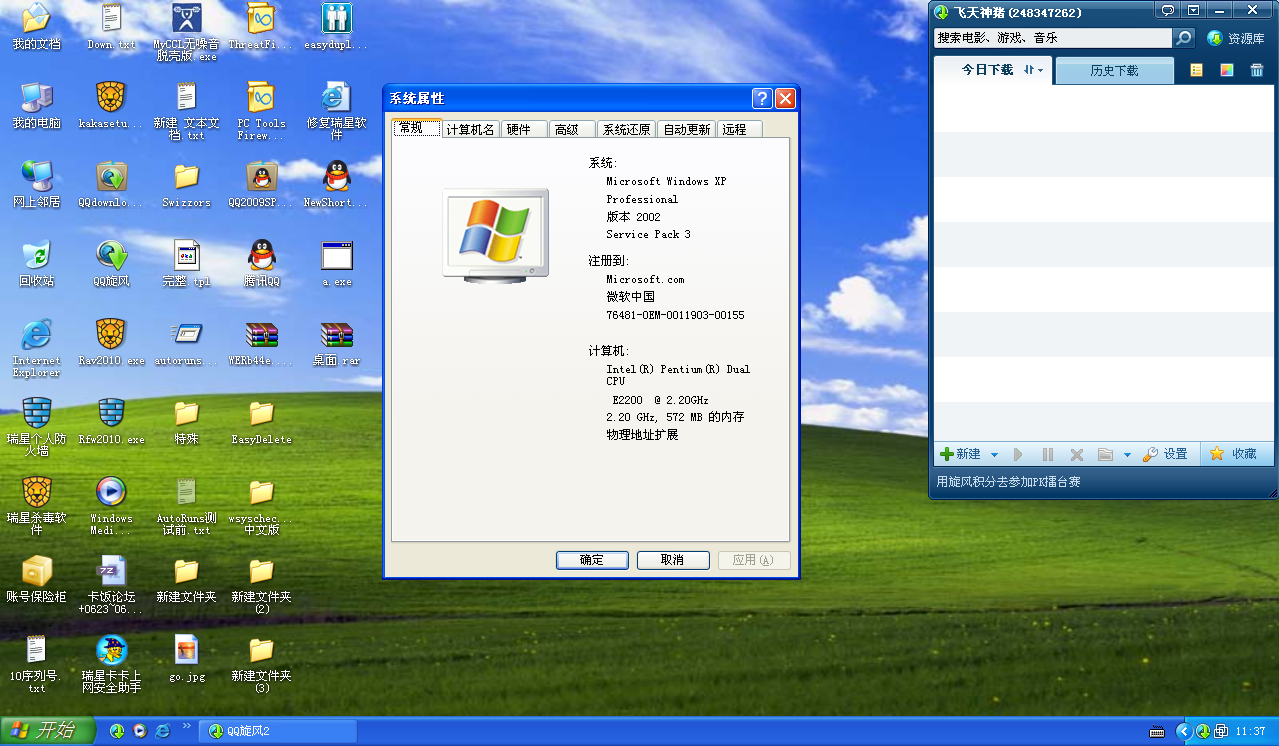
Task: Click Internet Explorer quick launch icon
Action: tap(162, 731)
